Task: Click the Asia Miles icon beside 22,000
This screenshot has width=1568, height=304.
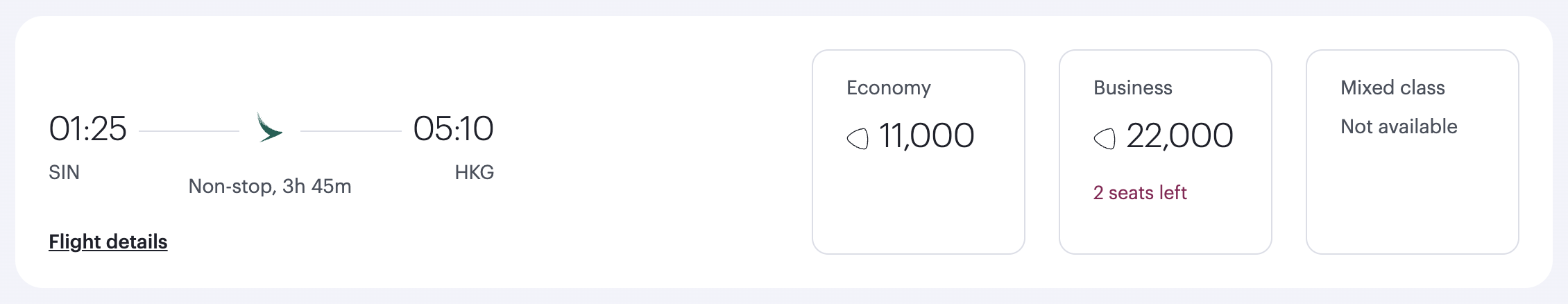Action: coord(1105,138)
